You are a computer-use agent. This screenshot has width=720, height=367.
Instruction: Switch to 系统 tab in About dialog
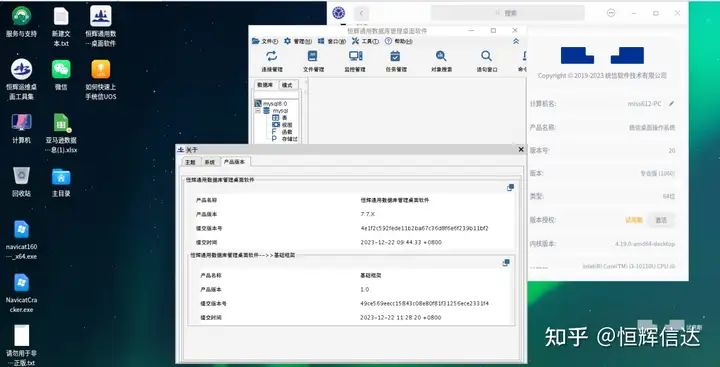point(209,162)
